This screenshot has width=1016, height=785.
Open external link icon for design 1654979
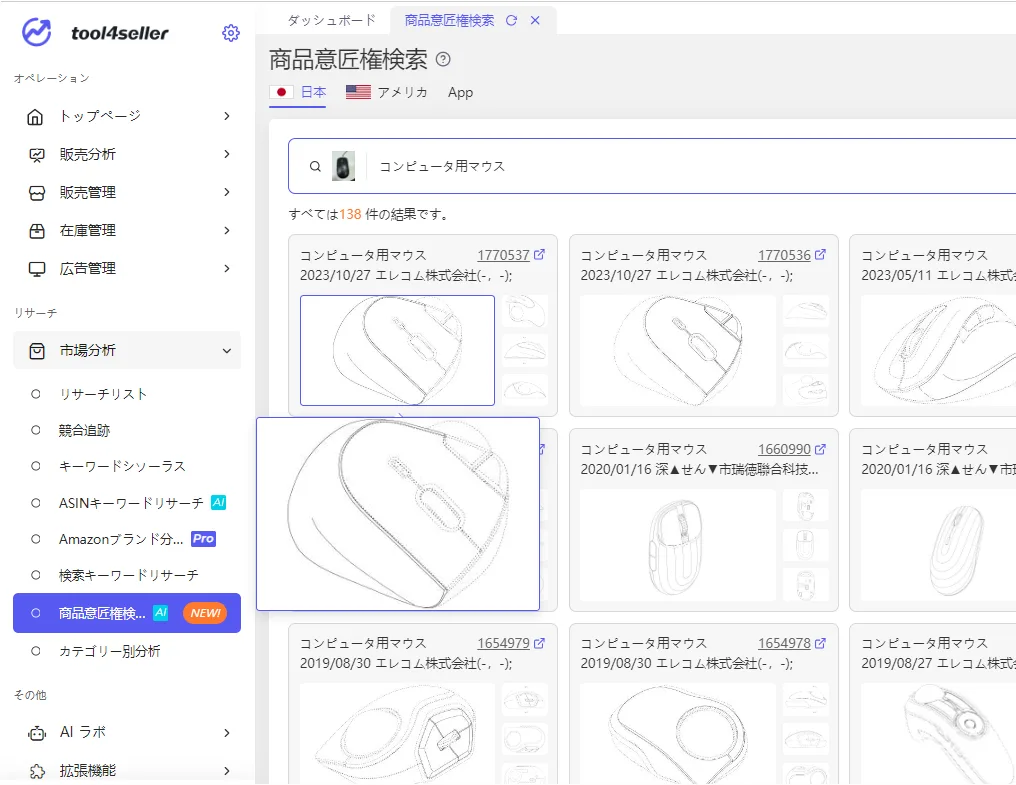539,643
